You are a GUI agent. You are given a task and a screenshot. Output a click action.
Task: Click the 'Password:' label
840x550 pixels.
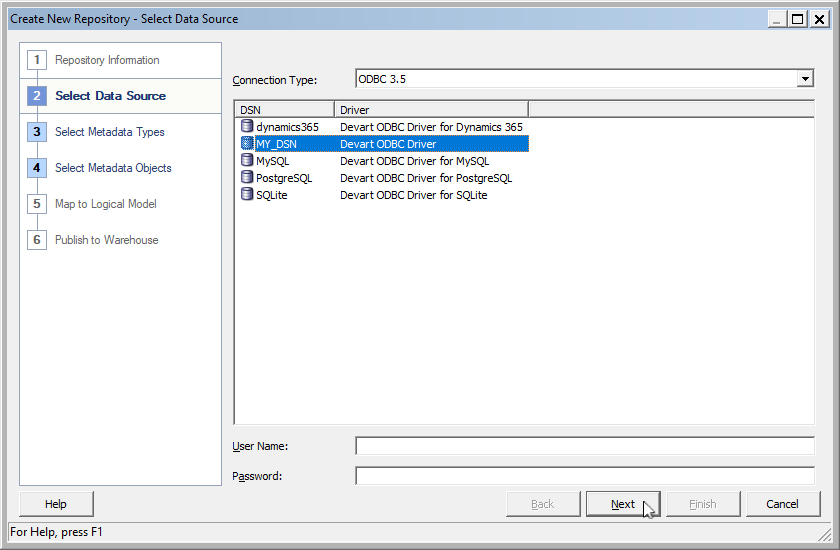click(257, 476)
